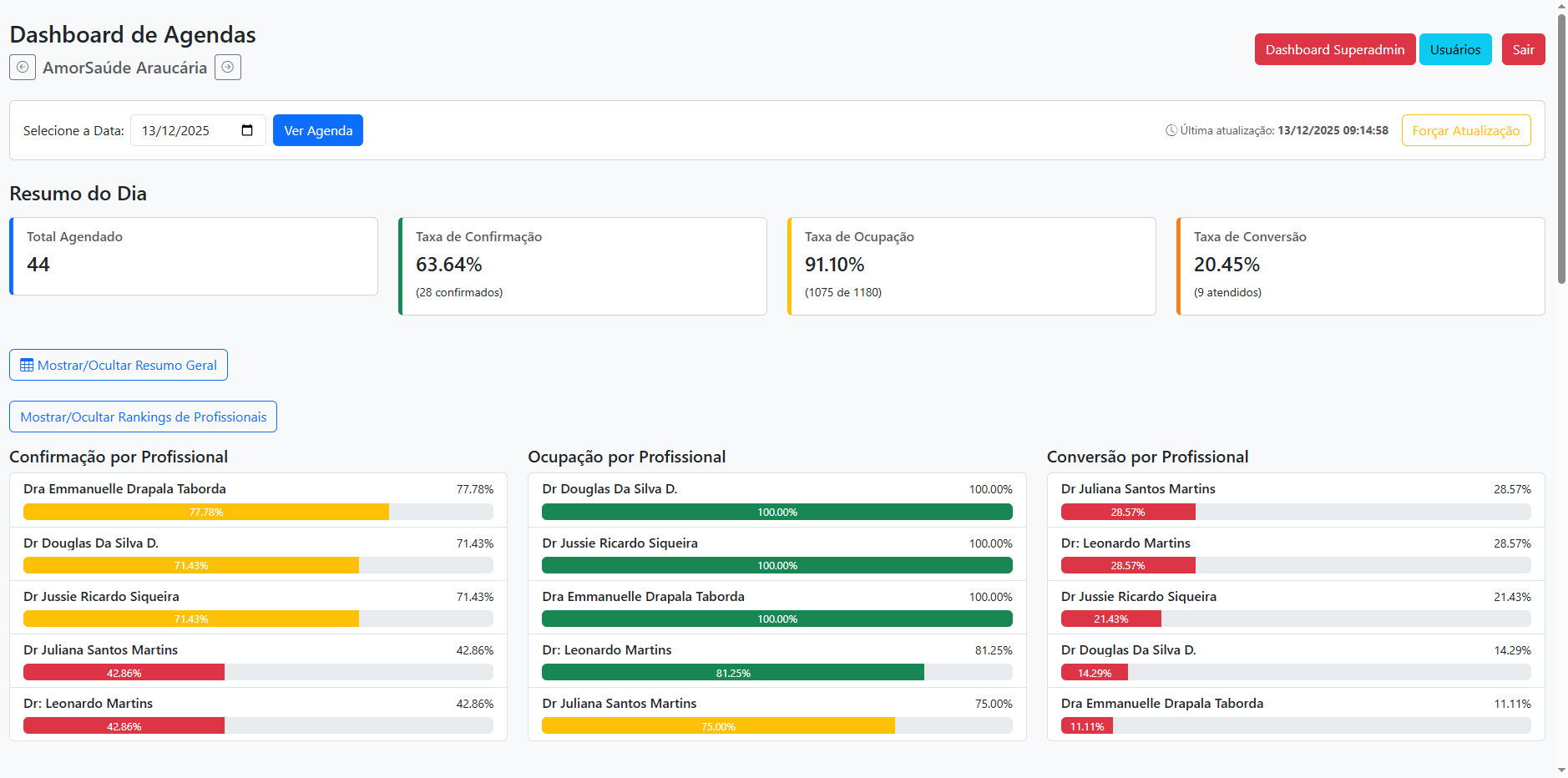Viewport: 1568px width, 778px height.
Task: Click scrollbar down arrow at bottom
Action: coord(1561,770)
